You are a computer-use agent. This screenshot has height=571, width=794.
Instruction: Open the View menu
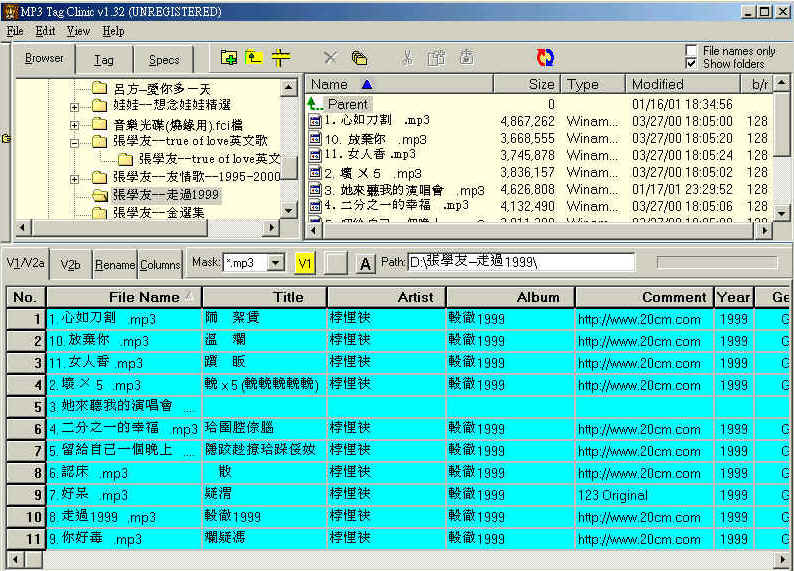click(x=78, y=31)
